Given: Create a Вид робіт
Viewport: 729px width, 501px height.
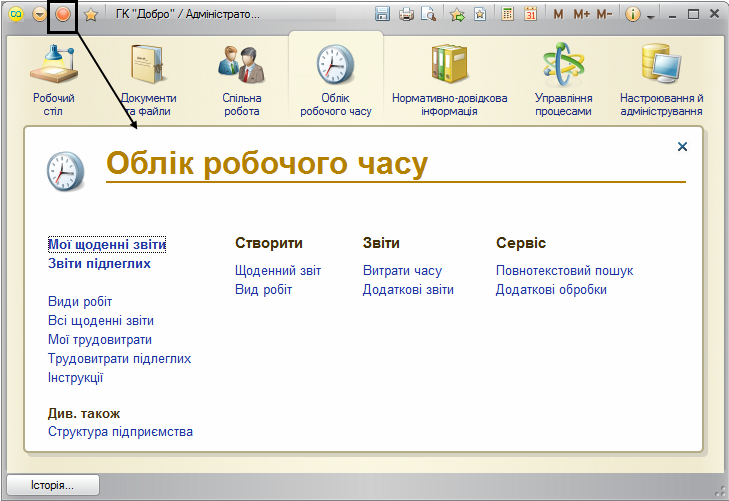Looking at the screenshot, I should 264,290.
